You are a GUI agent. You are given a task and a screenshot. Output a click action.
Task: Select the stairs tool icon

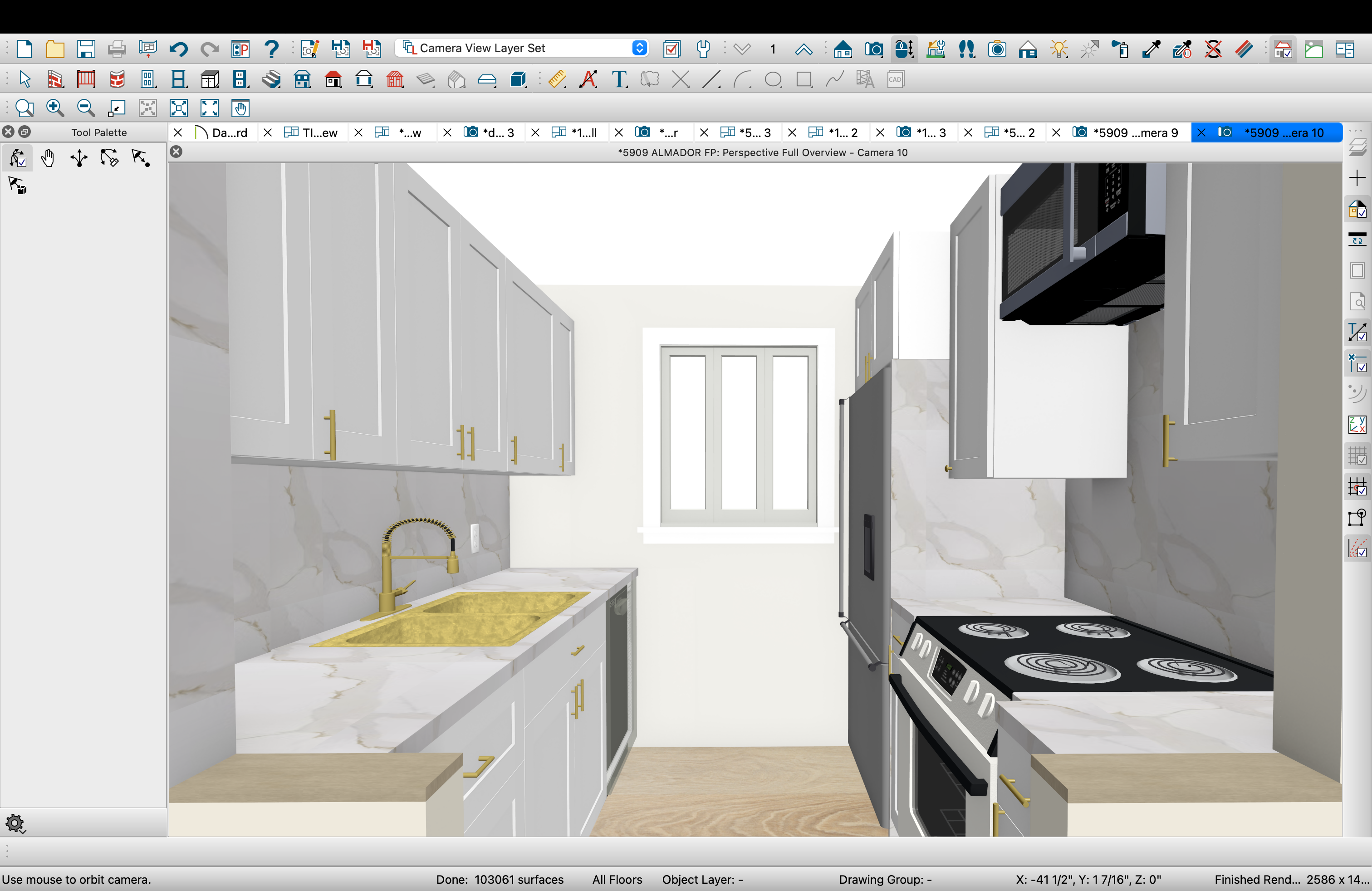click(x=271, y=79)
